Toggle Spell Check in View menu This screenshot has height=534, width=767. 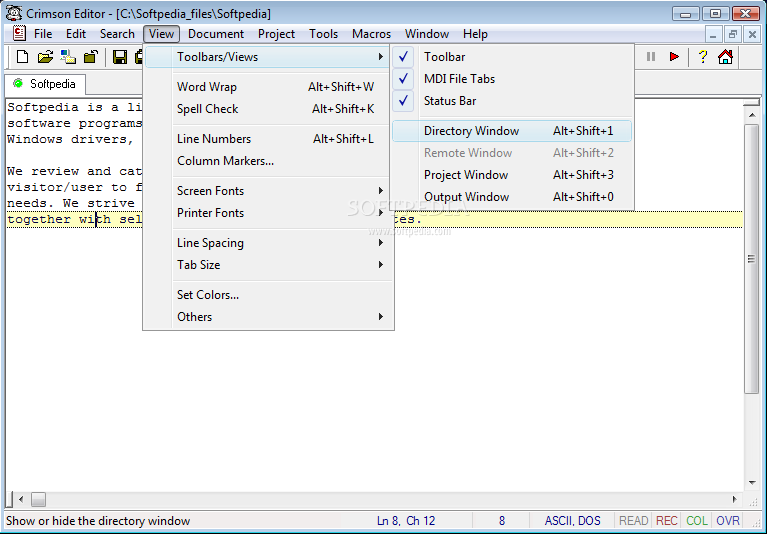tap(269, 109)
